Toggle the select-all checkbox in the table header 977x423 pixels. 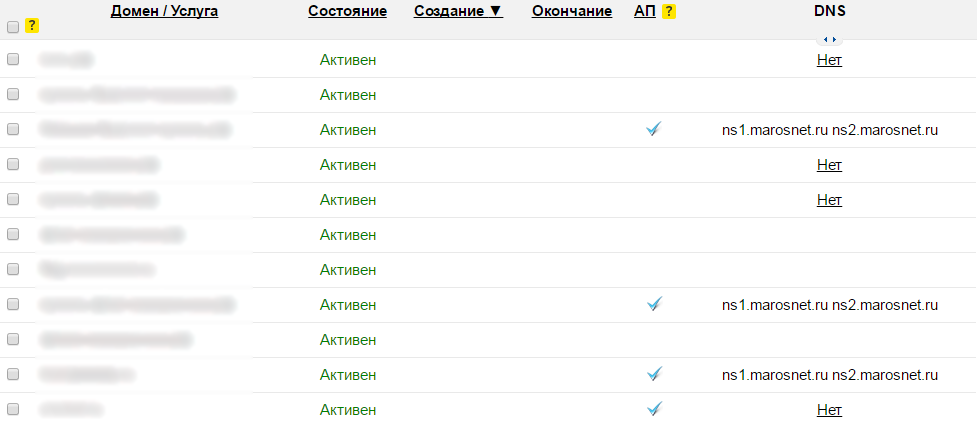(13, 27)
